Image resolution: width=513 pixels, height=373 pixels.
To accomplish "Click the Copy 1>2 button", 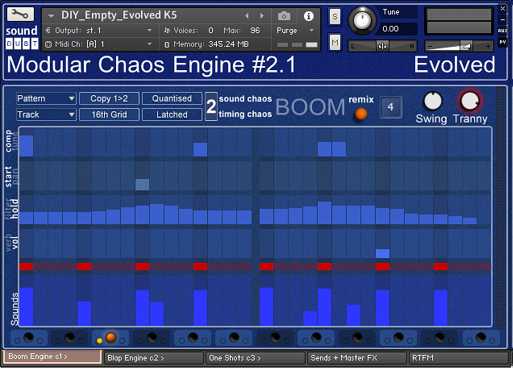I will pos(109,99).
